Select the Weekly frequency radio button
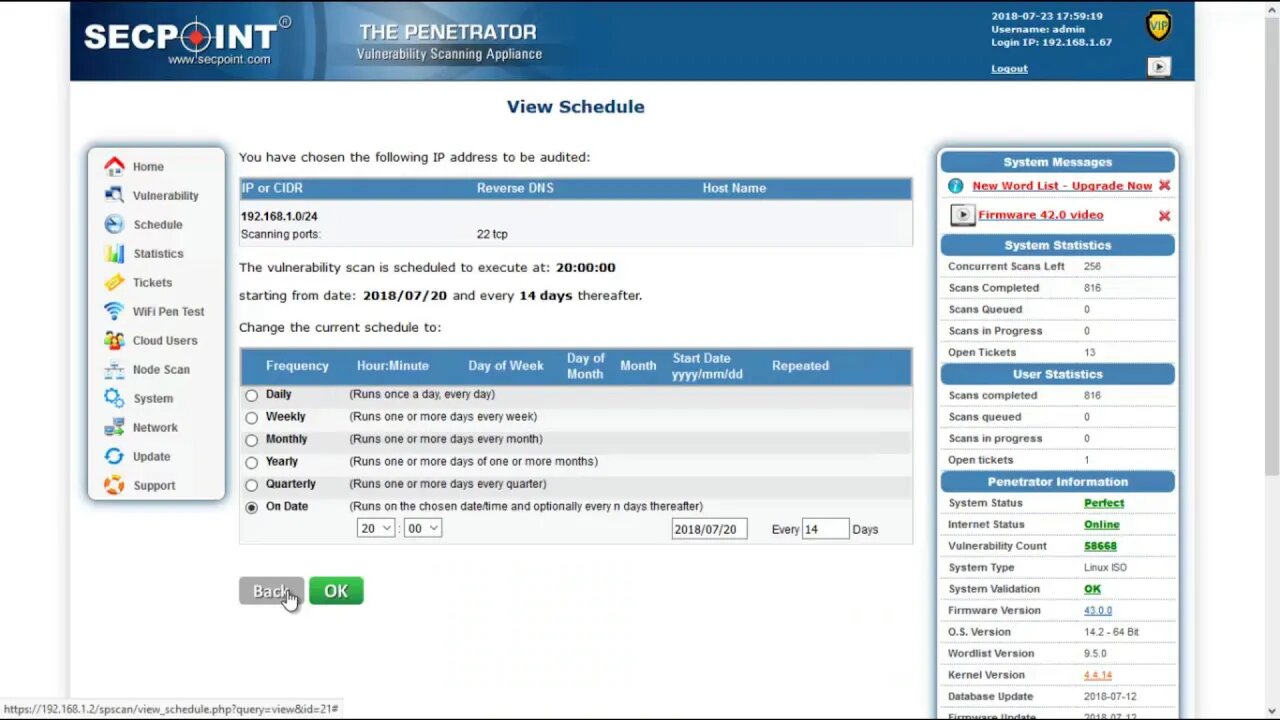 click(x=251, y=417)
